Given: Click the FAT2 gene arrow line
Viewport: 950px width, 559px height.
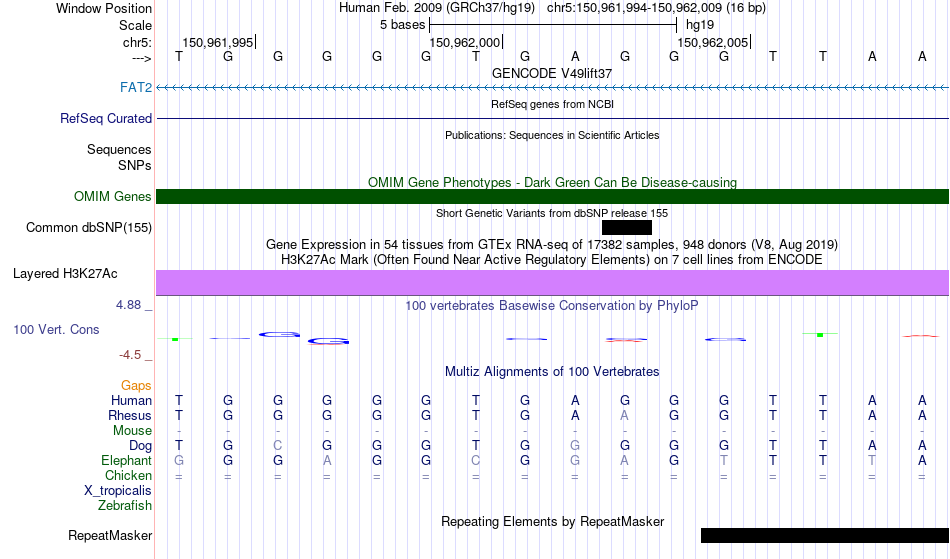Looking at the screenshot, I should (553, 88).
